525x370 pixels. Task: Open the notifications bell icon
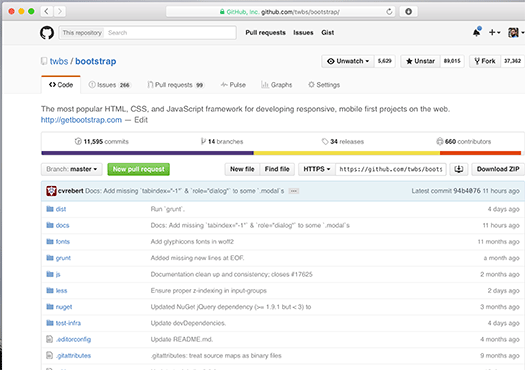tap(477, 32)
